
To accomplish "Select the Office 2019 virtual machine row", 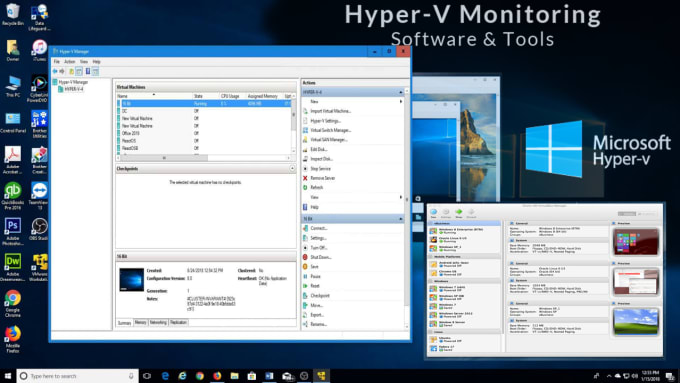I will coord(204,133).
